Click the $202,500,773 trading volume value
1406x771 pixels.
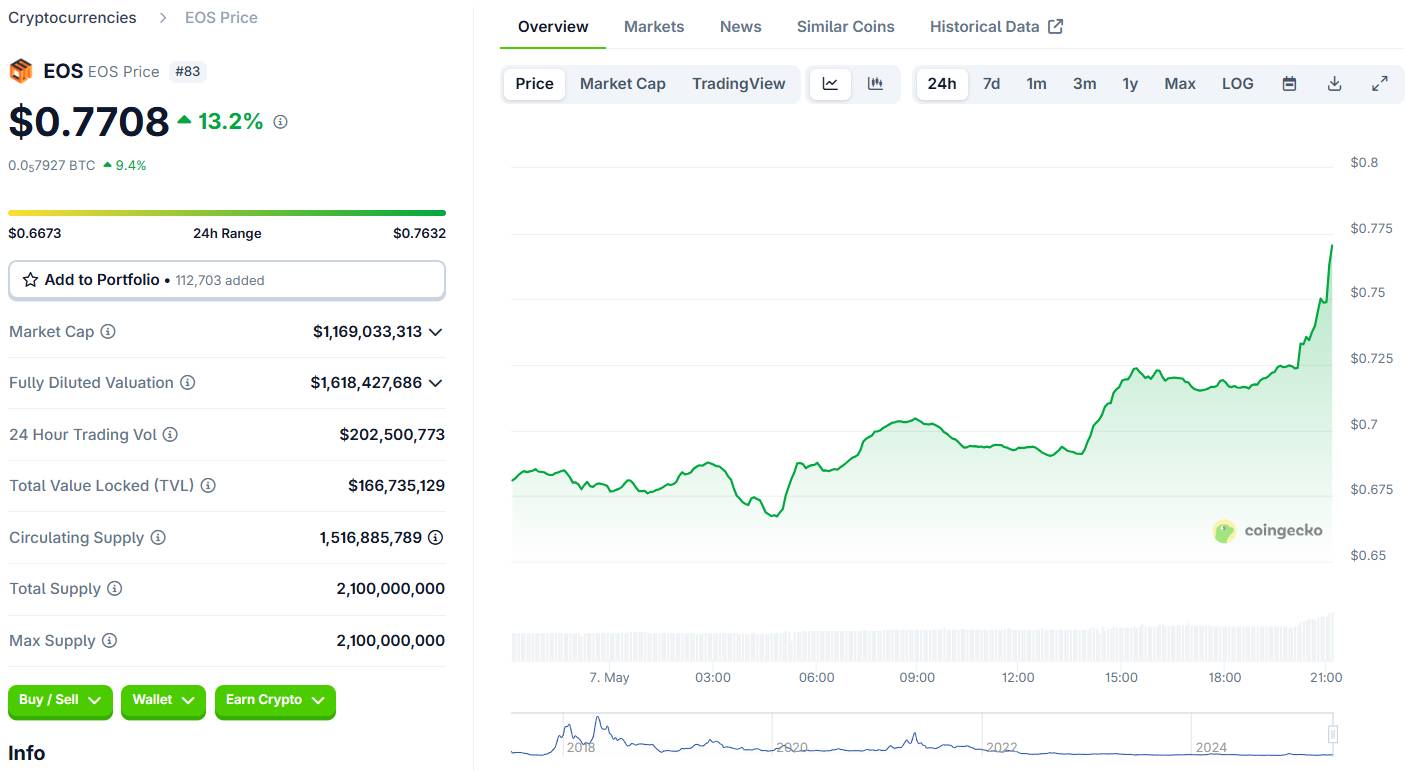(392, 435)
